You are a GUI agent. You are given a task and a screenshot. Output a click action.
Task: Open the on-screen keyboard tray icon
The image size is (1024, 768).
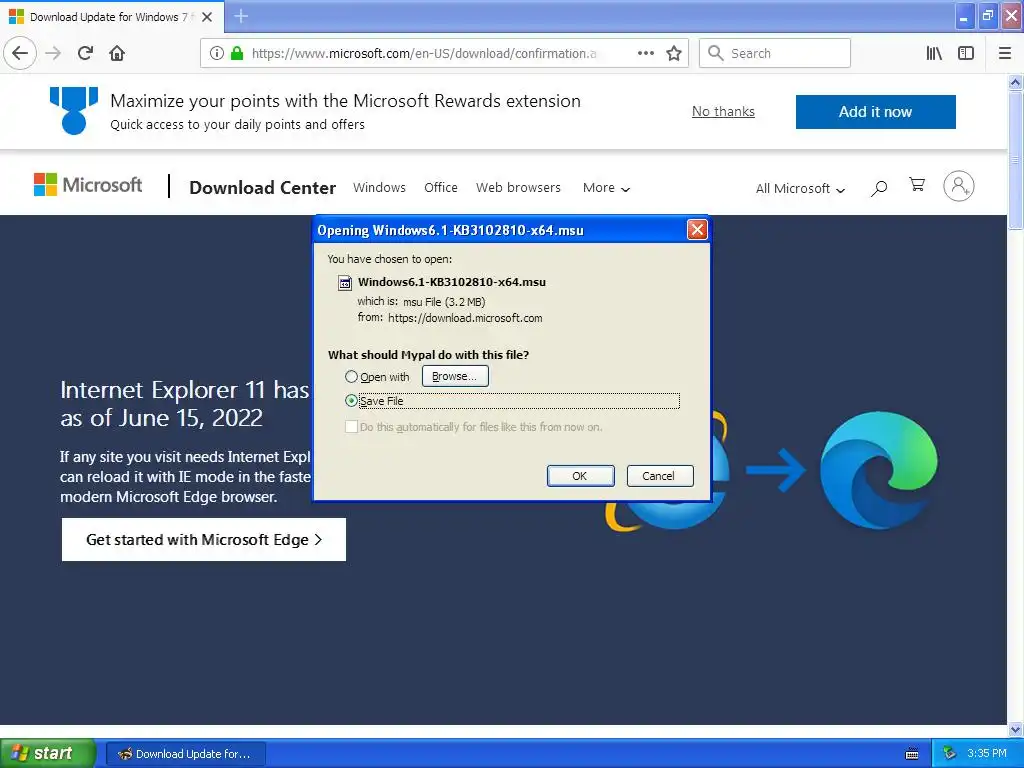coord(912,754)
